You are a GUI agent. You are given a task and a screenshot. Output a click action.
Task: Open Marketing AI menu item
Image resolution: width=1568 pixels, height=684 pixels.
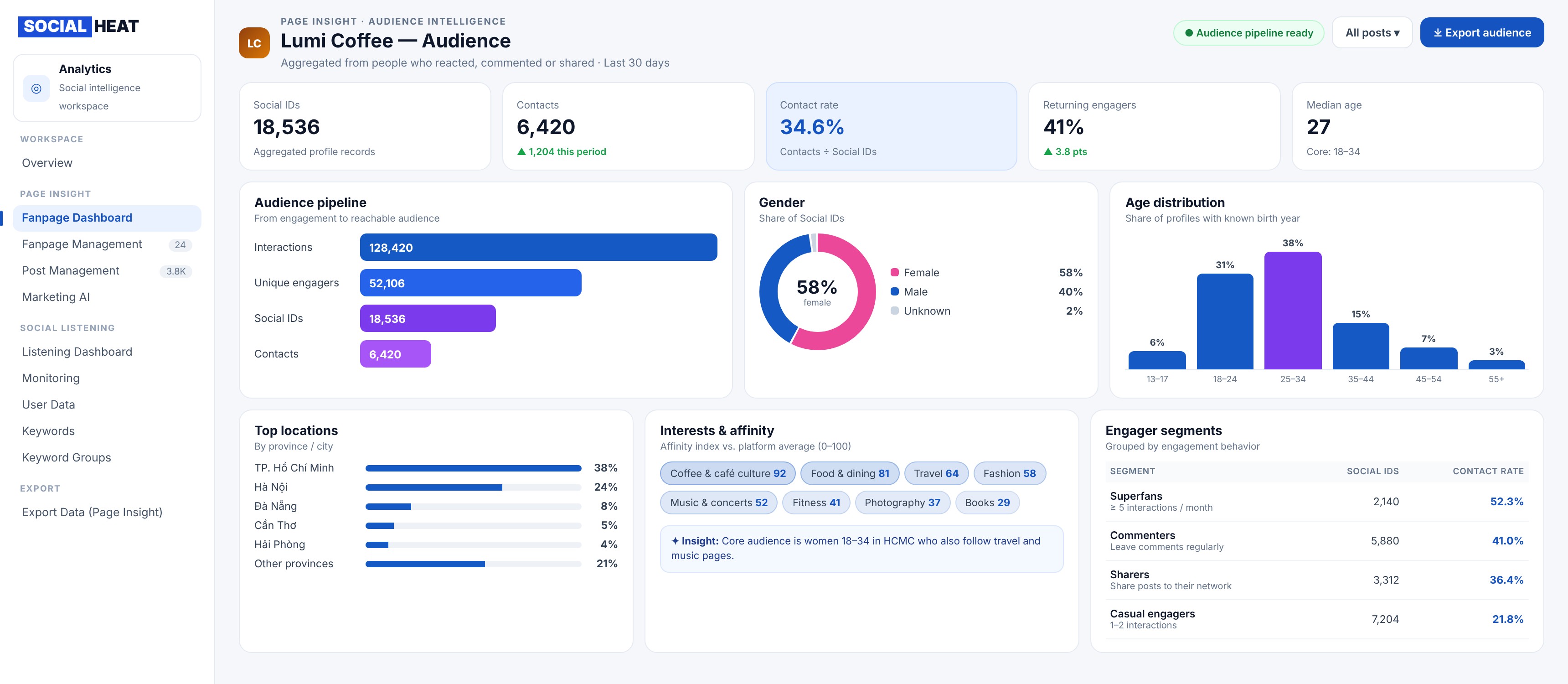(107, 297)
